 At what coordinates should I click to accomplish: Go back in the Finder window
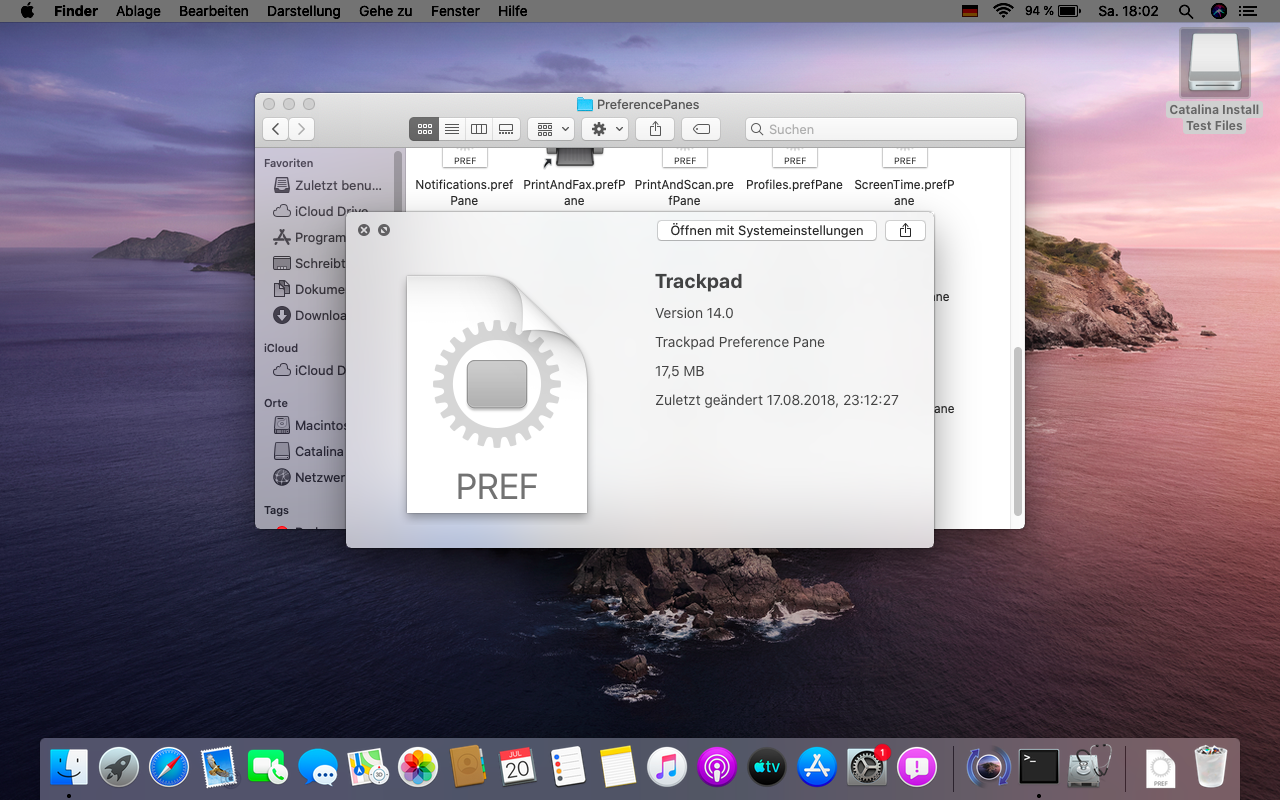click(275, 129)
